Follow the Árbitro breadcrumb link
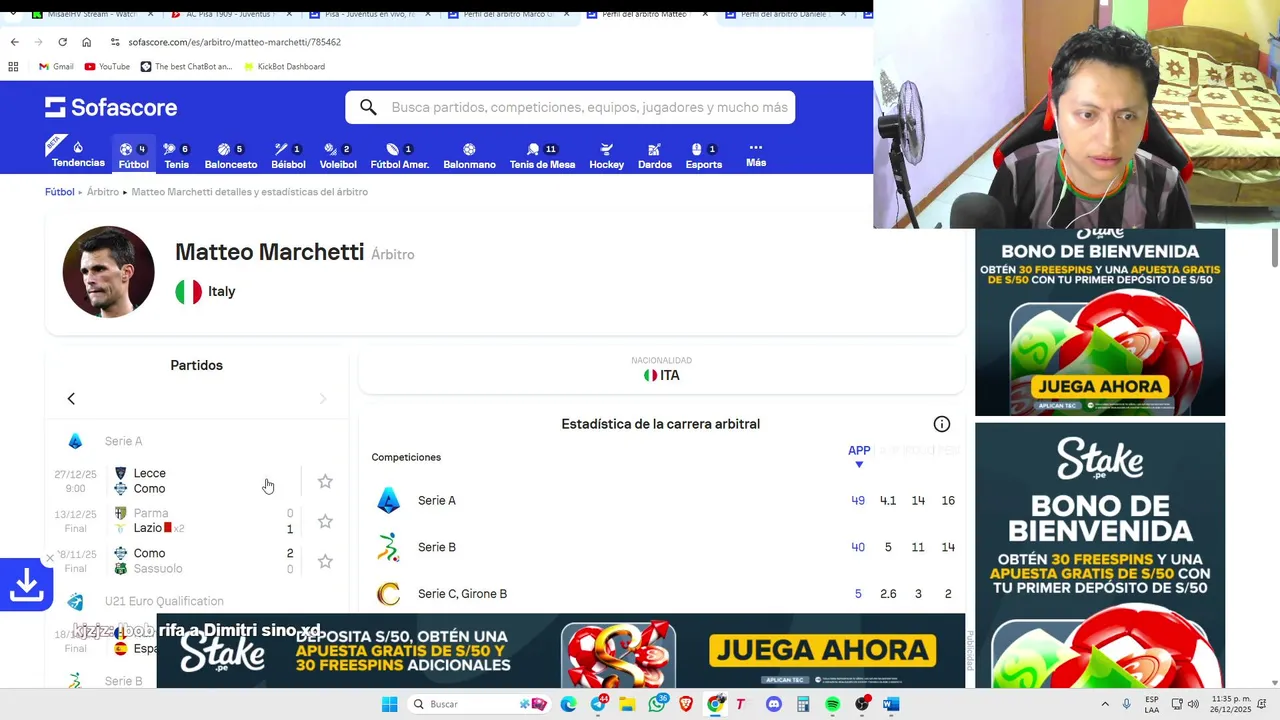Viewport: 1280px width, 720px height. point(103,191)
